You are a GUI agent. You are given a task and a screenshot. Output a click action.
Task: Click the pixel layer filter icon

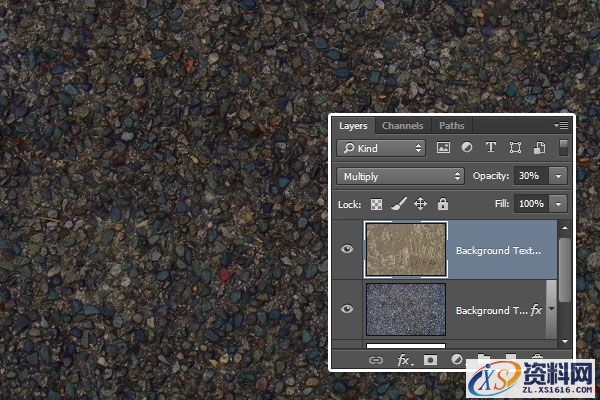point(444,148)
